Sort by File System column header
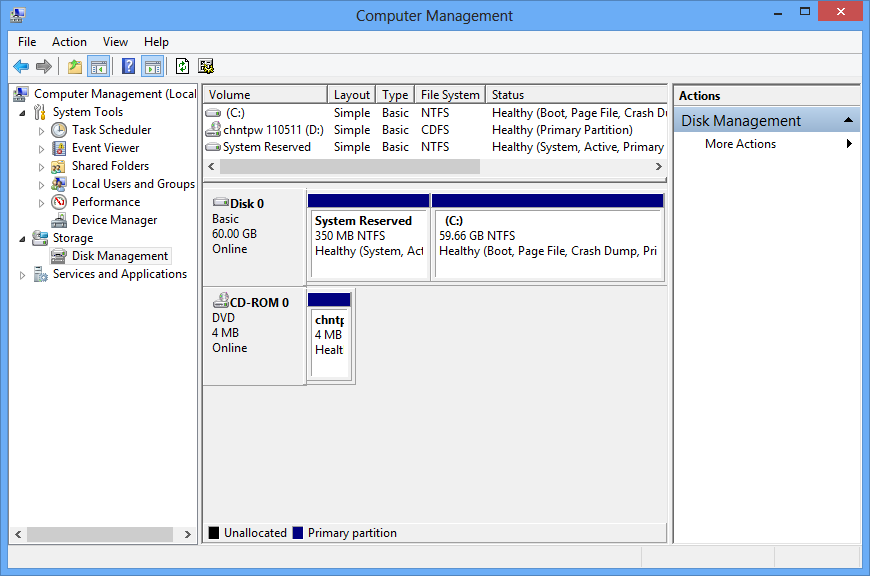 (450, 95)
